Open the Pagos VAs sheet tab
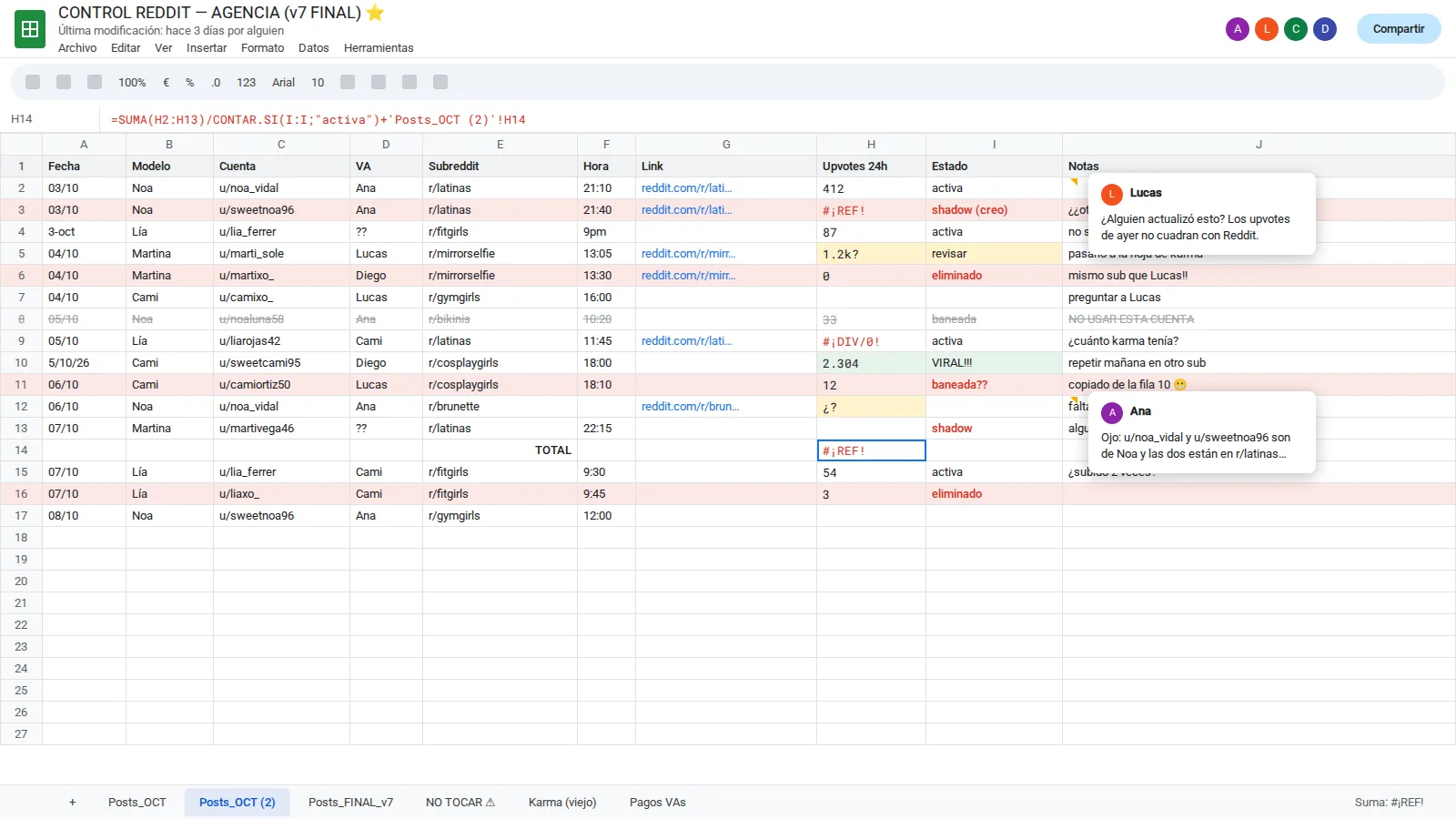The image size is (1456, 819). point(658,803)
